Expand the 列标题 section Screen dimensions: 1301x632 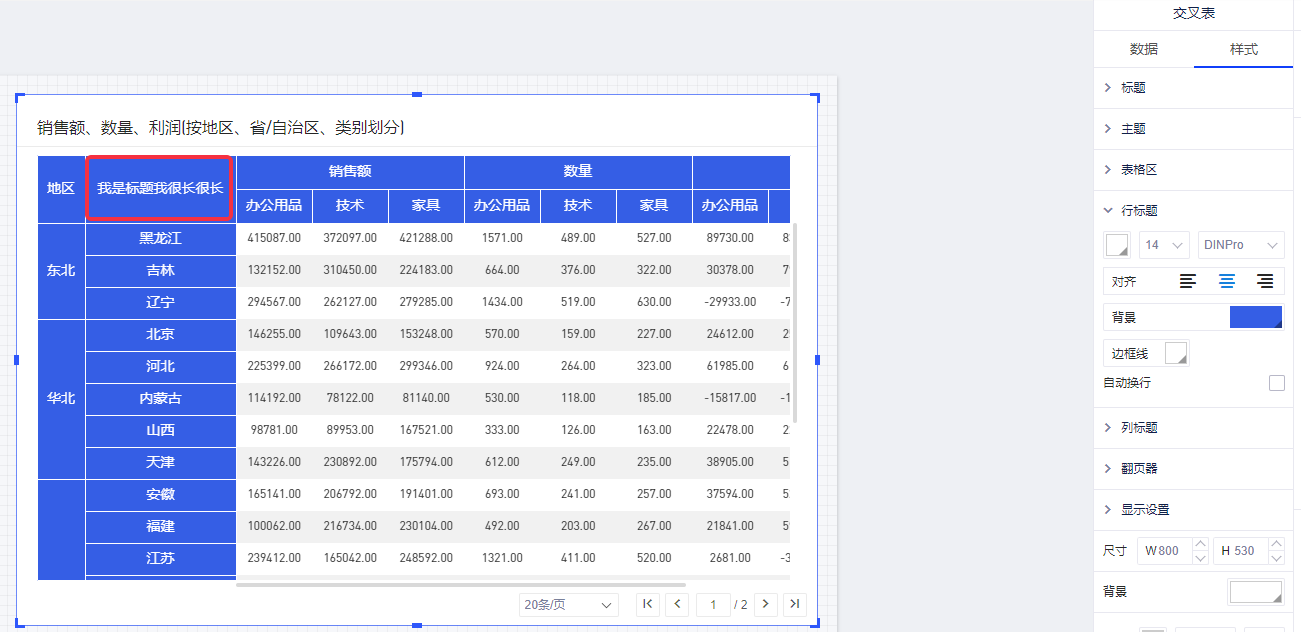[x=1139, y=428]
